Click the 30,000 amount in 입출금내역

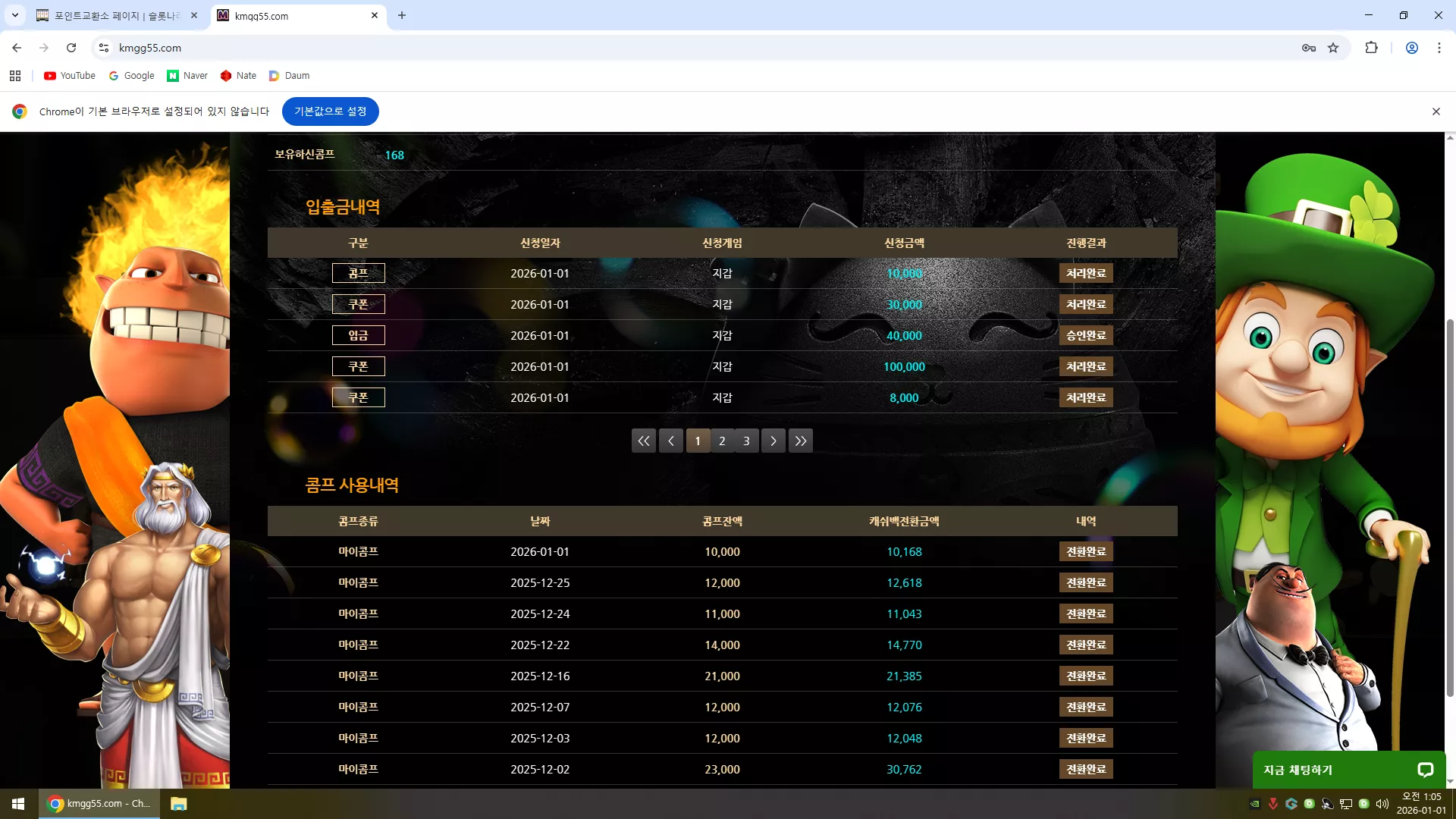tap(905, 305)
